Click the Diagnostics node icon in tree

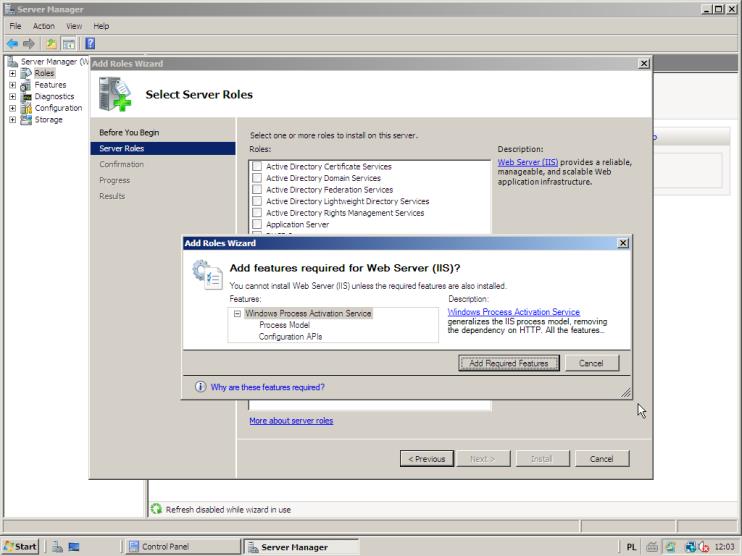point(26,97)
